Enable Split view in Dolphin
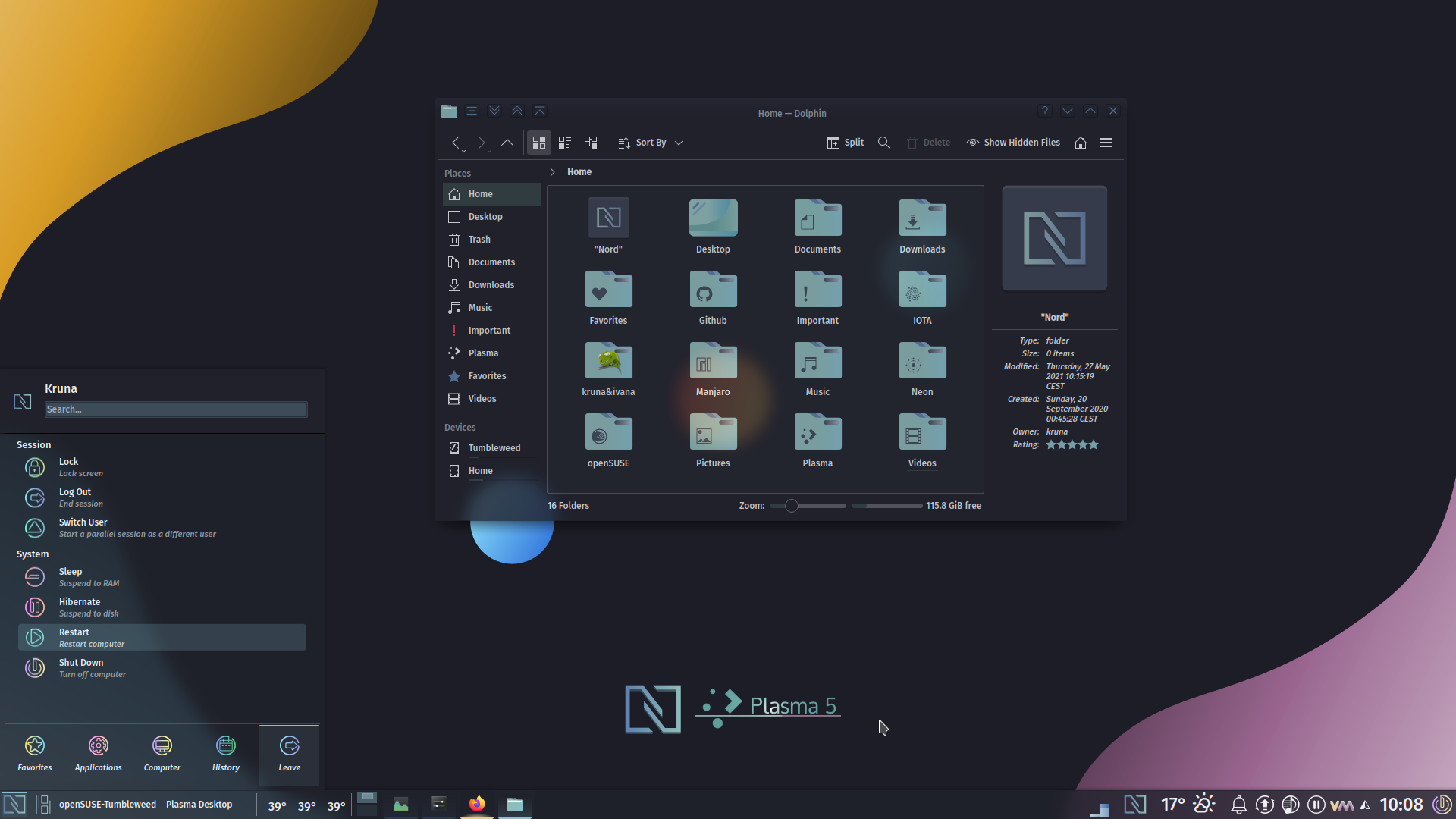 tap(844, 143)
